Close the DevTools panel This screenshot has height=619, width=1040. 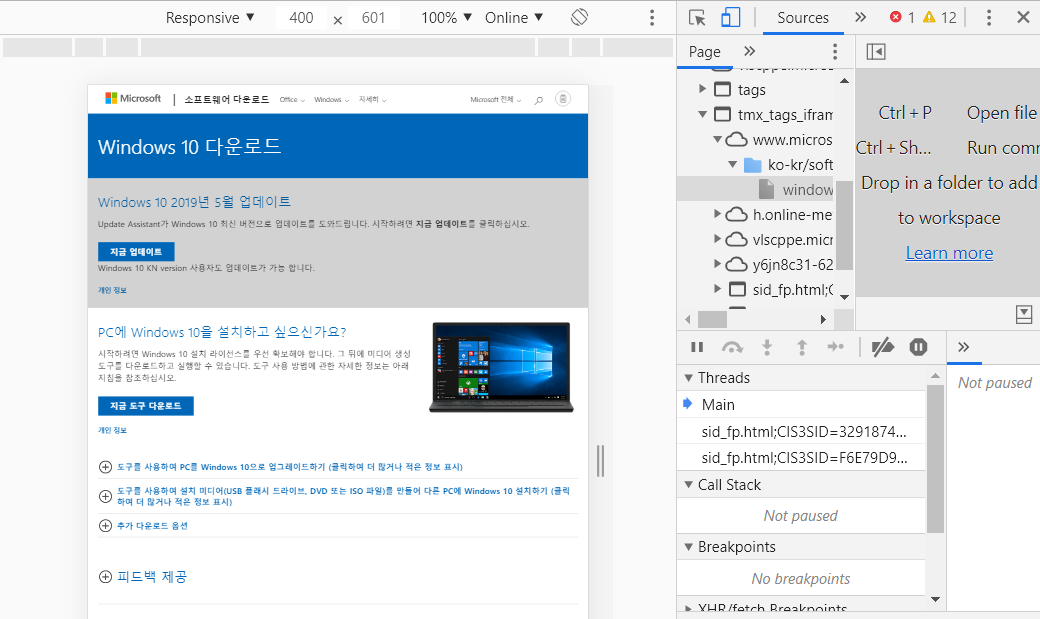tap(1023, 17)
